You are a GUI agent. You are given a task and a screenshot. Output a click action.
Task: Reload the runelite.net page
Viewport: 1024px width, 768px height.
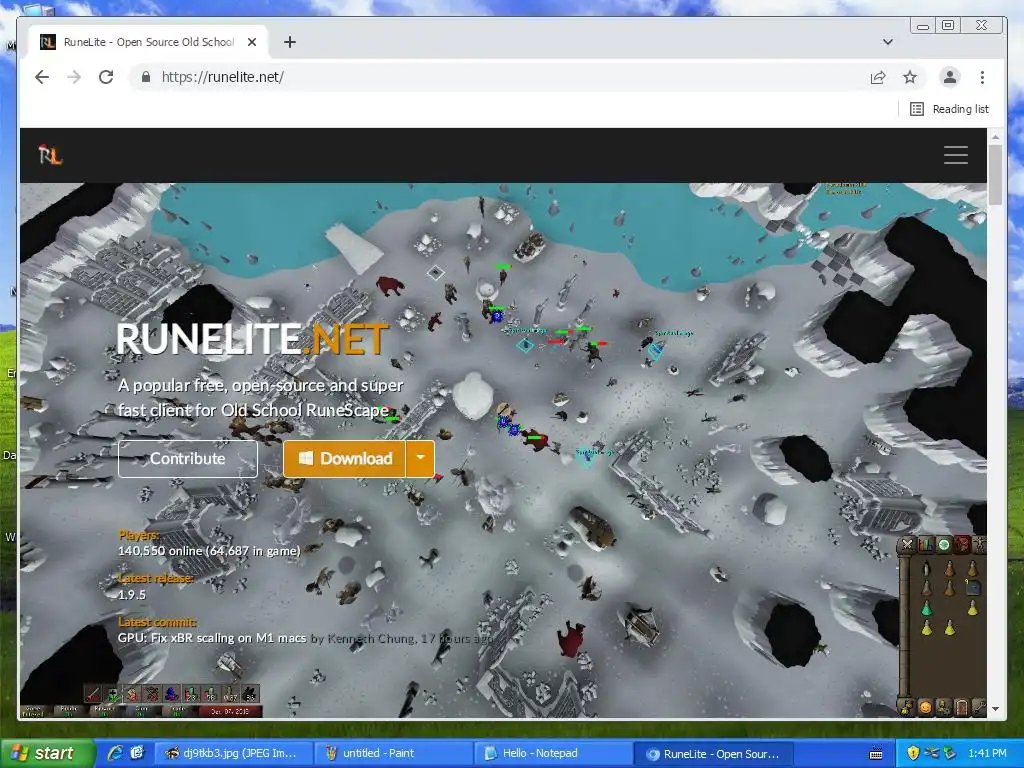coord(106,77)
